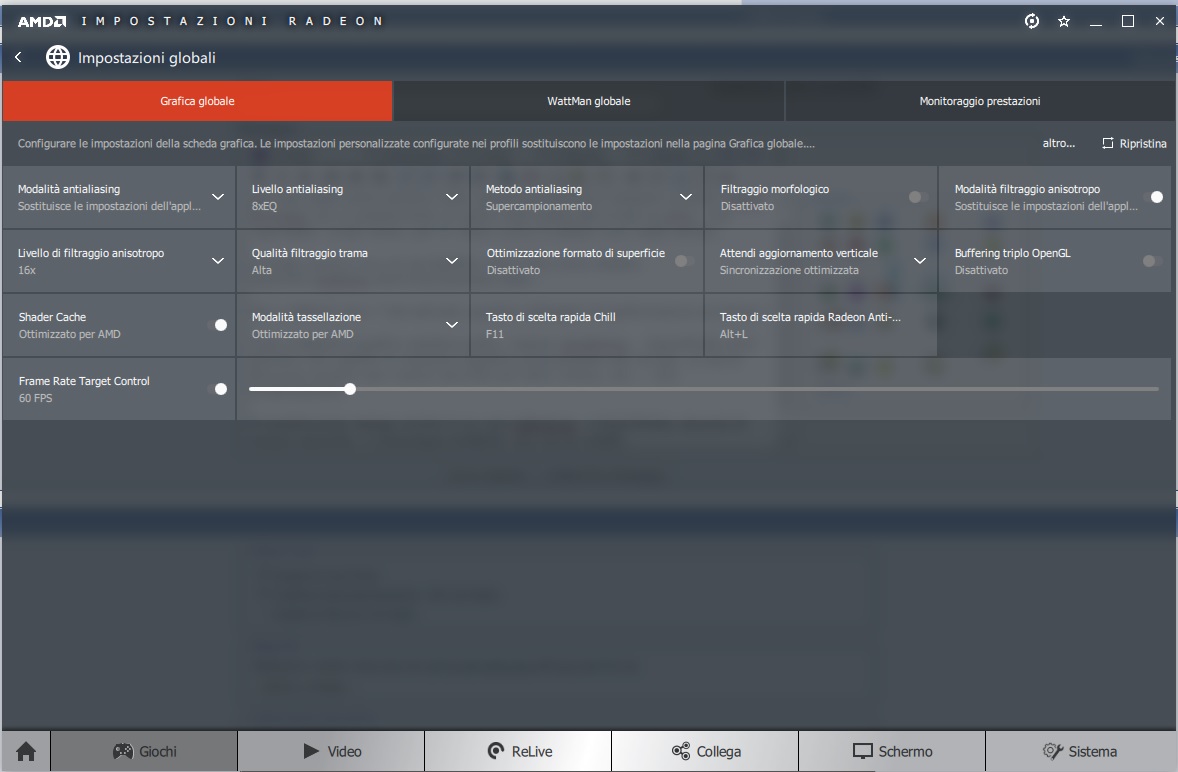This screenshot has width=1178, height=772.
Task: Switch to Monitoraggio prestazioni tab
Action: tap(980, 101)
